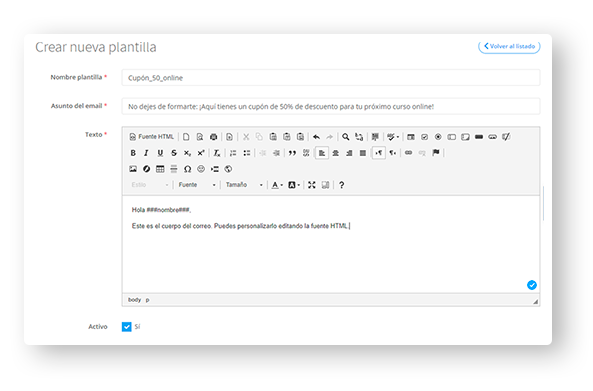This screenshot has width=593, height=391.
Task: Open the Replace icon
Action: (x=359, y=137)
